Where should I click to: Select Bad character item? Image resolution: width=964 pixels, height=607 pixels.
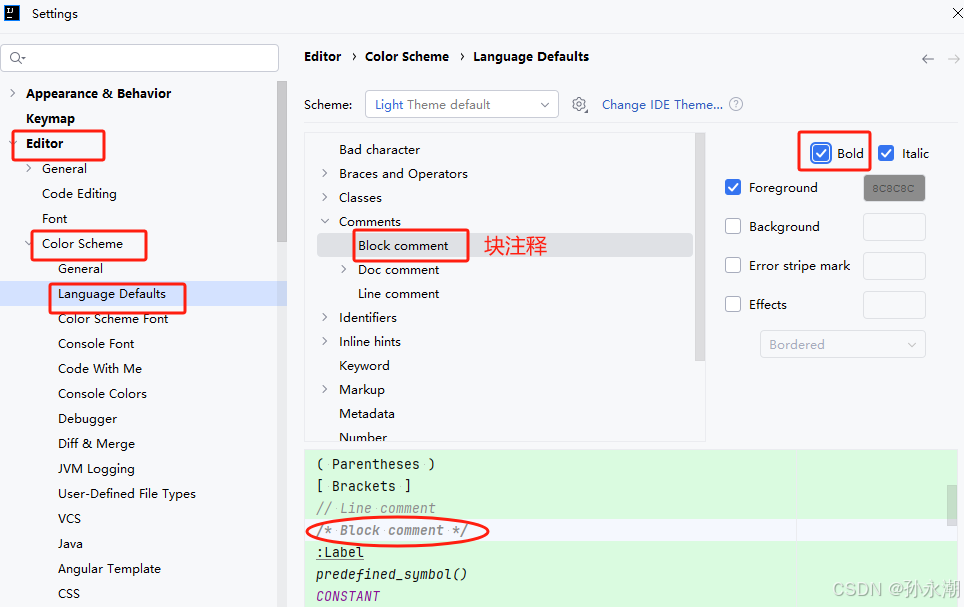coord(379,149)
